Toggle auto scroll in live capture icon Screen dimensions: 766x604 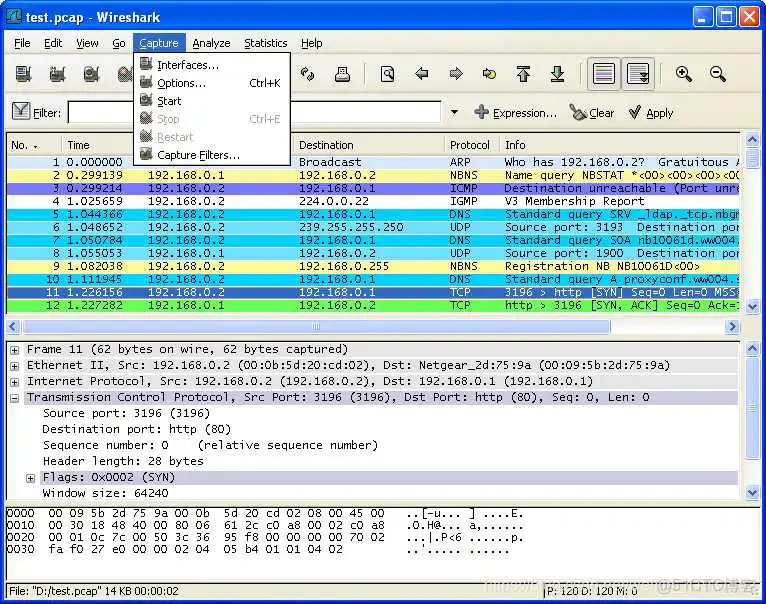click(638, 74)
